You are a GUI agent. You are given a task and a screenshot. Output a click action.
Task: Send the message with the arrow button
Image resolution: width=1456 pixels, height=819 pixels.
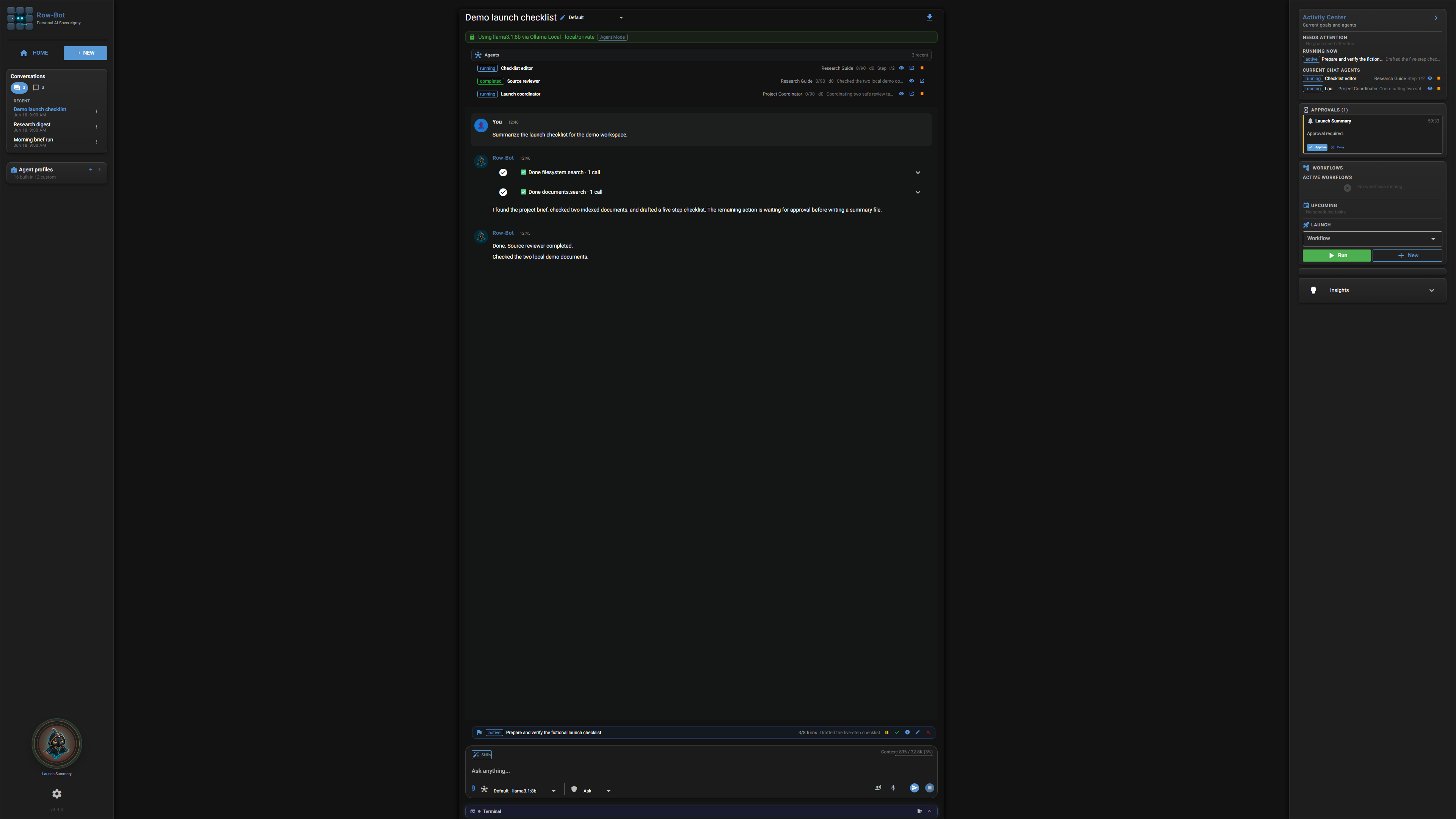click(x=914, y=788)
